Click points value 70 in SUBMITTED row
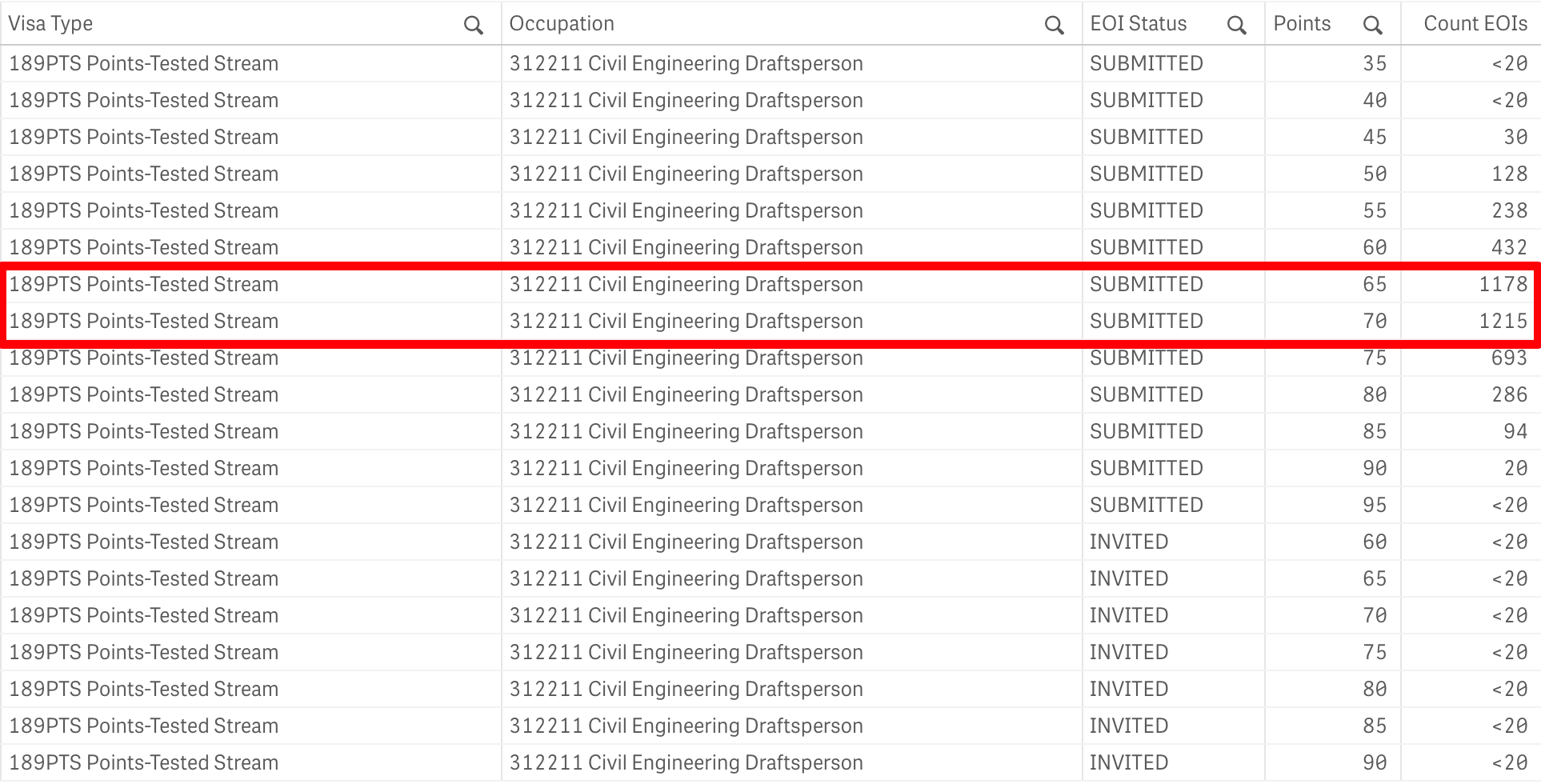The image size is (1541, 784). coord(1375,321)
